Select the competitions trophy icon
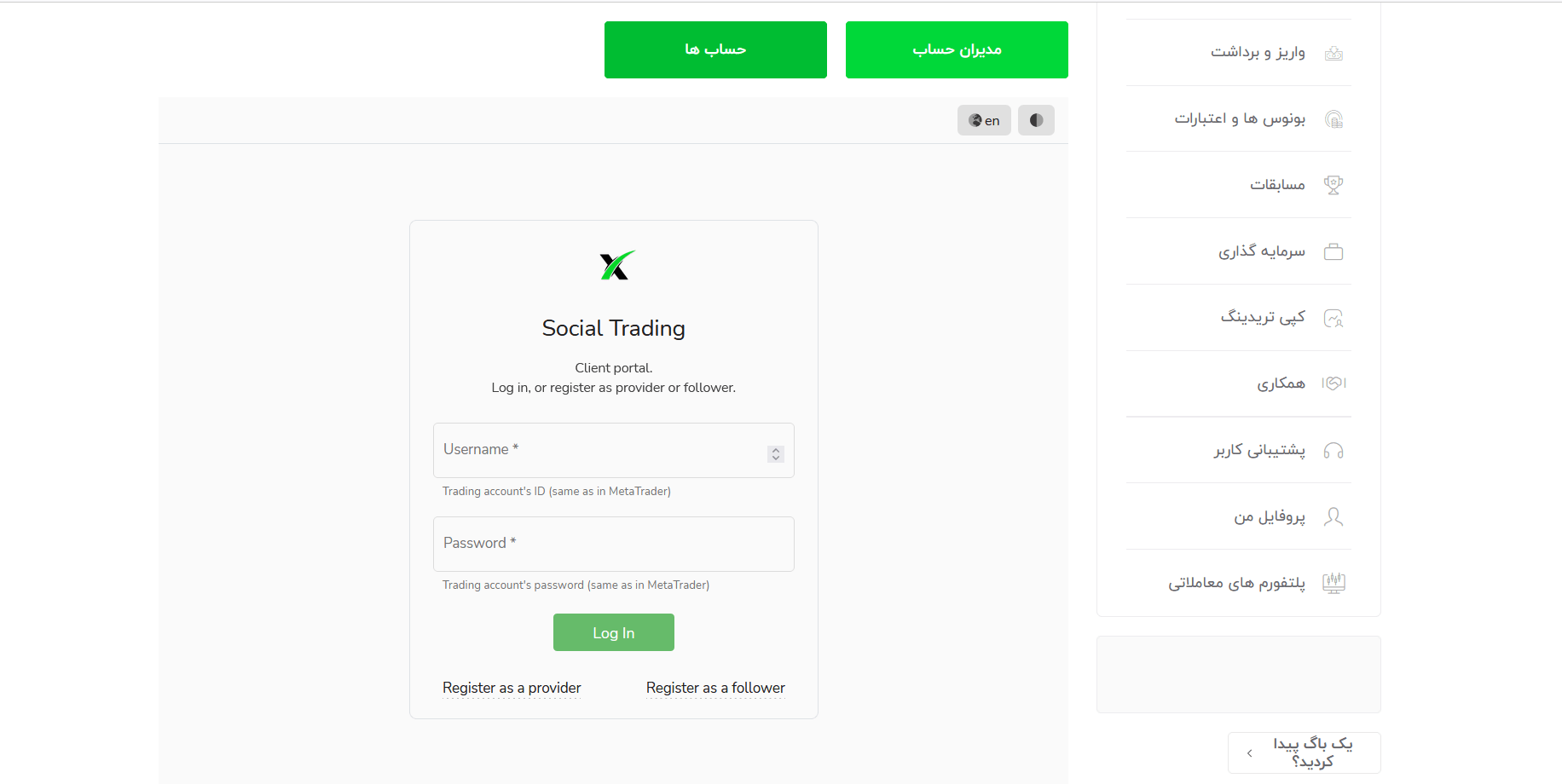Image resolution: width=1562 pixels, height=784 pixels. (1333, 185)
